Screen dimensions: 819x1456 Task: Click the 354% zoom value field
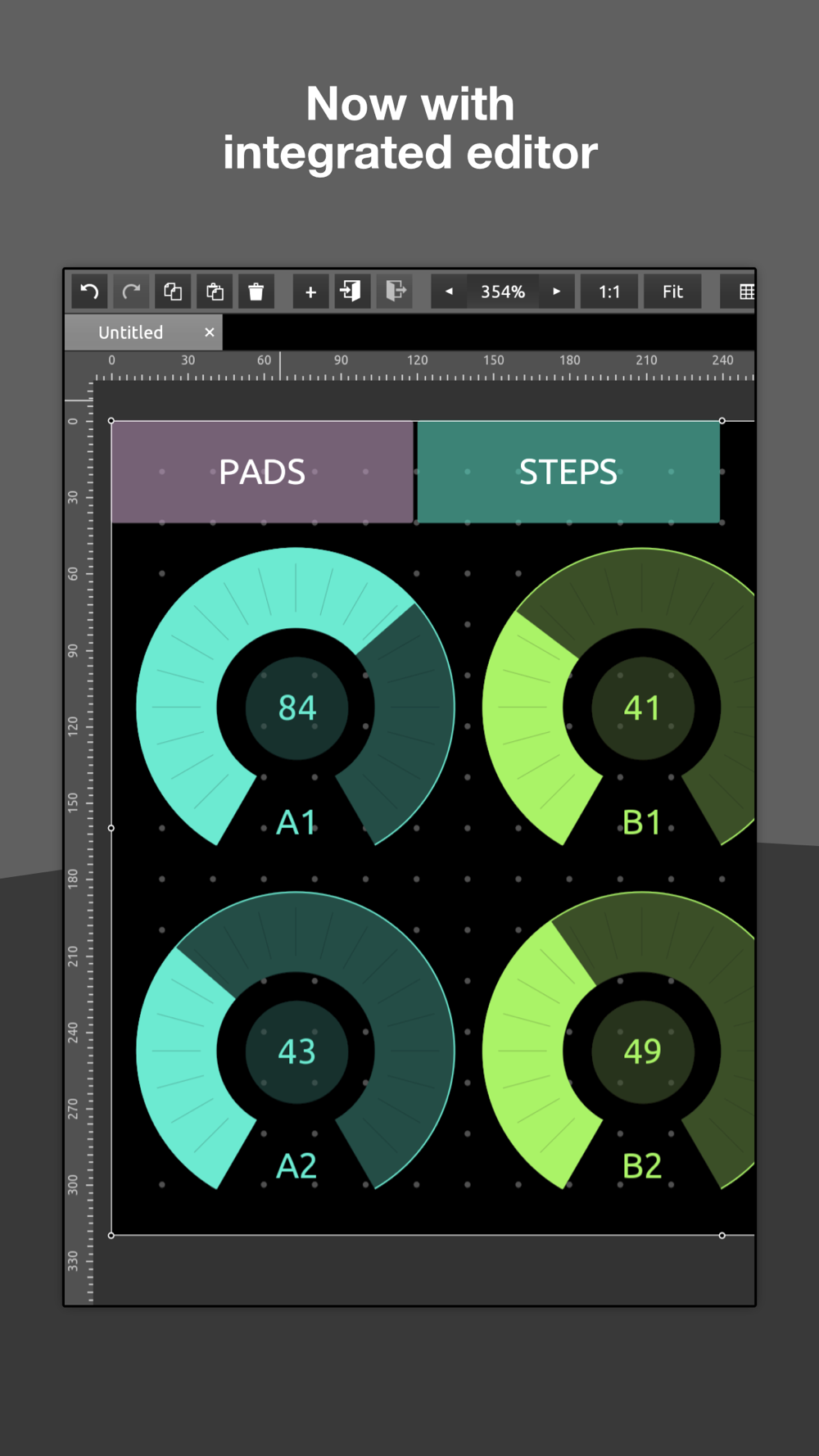click(x=503, y=292)
